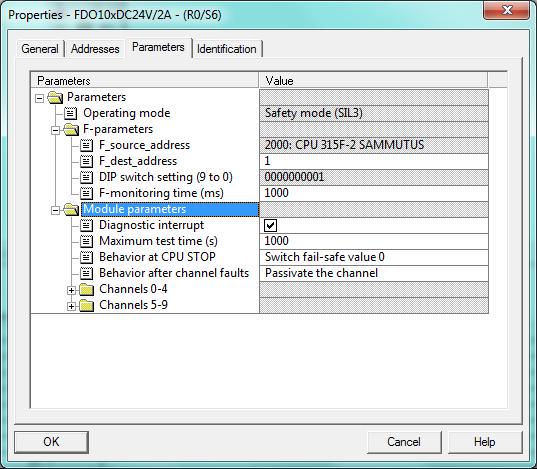Open the Passivate the channel value dropdown
This screenshot has height=469, width=537.
pyautogui.click(x=374, y=273)
